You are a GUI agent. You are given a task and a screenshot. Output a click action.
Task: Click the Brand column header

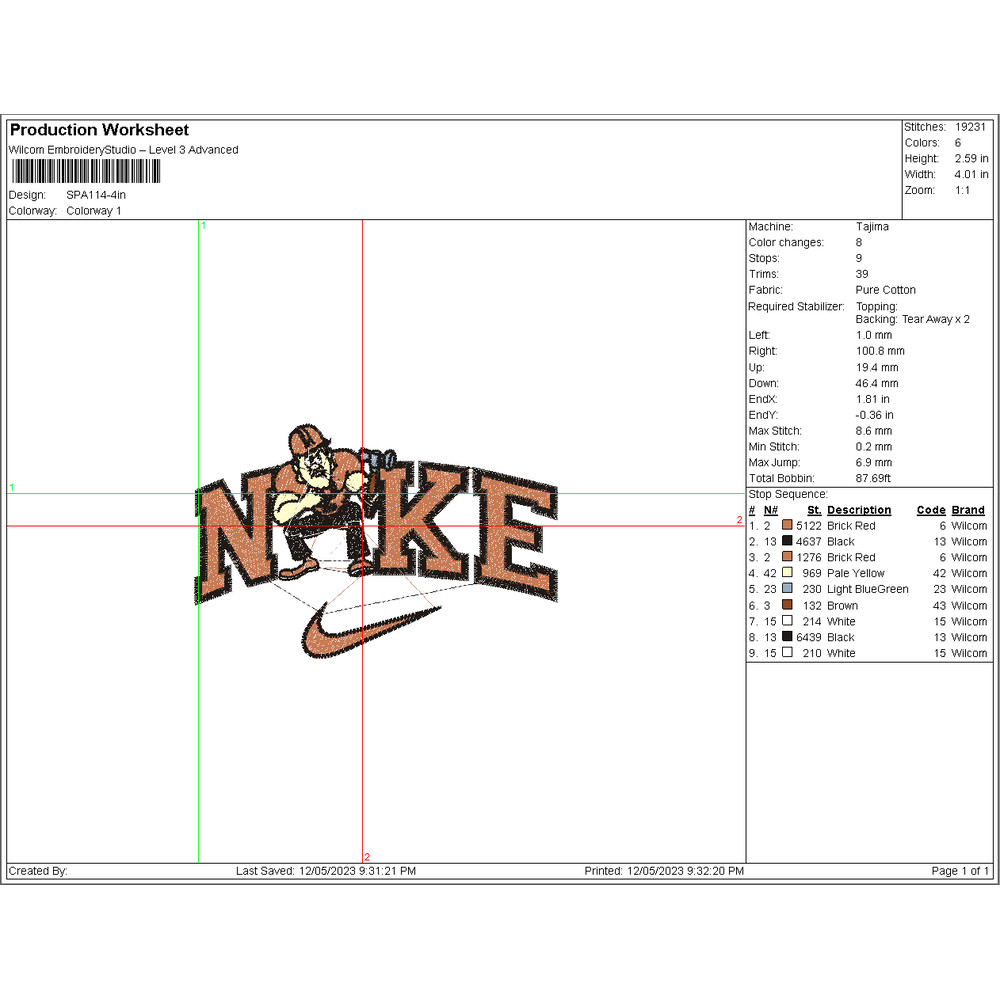(x=968, y=510)
